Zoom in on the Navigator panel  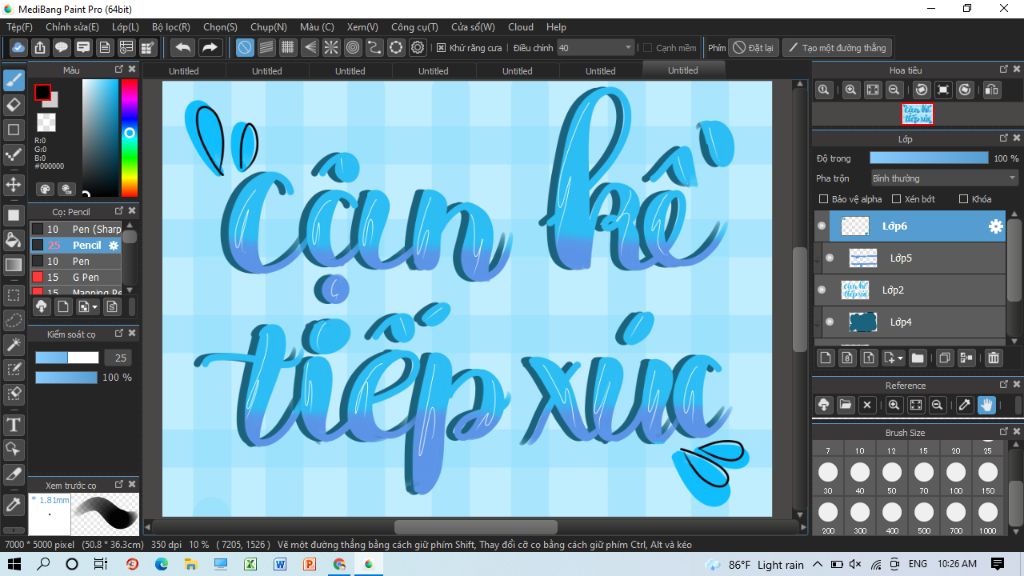coord(850,90)
